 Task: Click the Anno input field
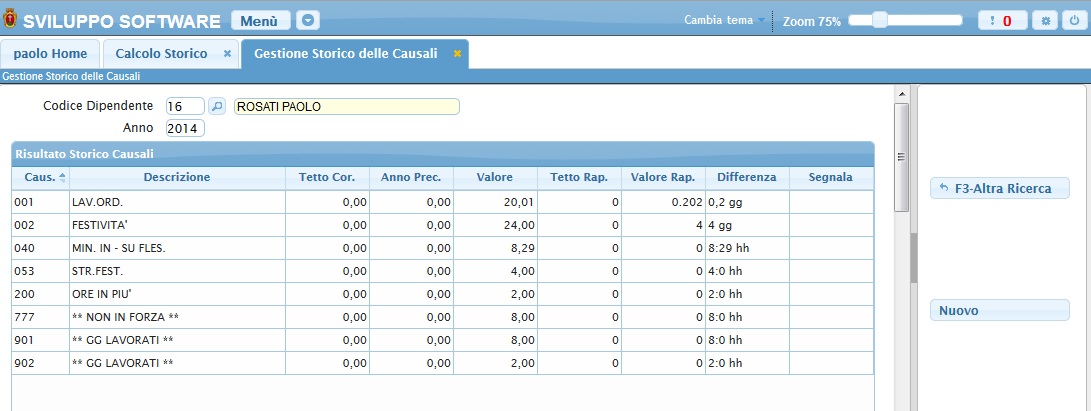pyautogui.click(x=185, y=128)
